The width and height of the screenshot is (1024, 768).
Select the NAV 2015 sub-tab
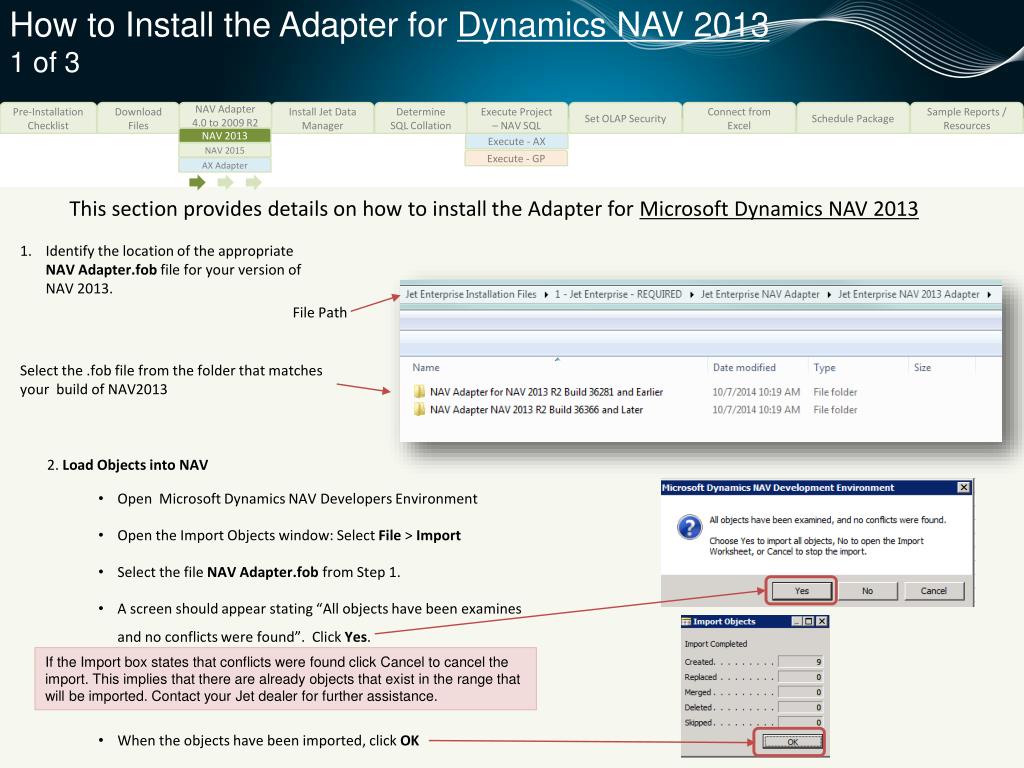[225, 150]
